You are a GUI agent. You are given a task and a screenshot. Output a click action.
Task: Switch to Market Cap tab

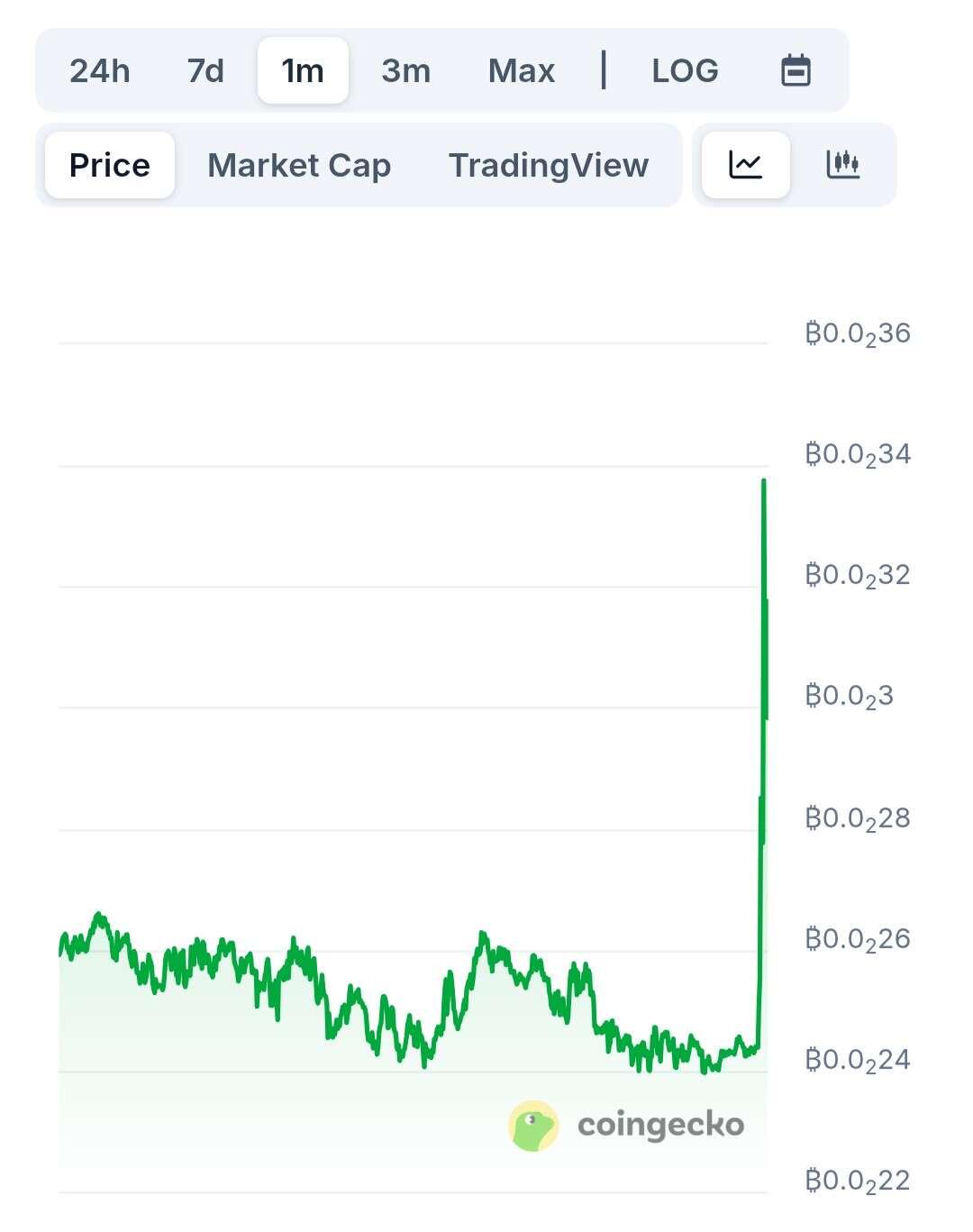[x=299, y=165]
